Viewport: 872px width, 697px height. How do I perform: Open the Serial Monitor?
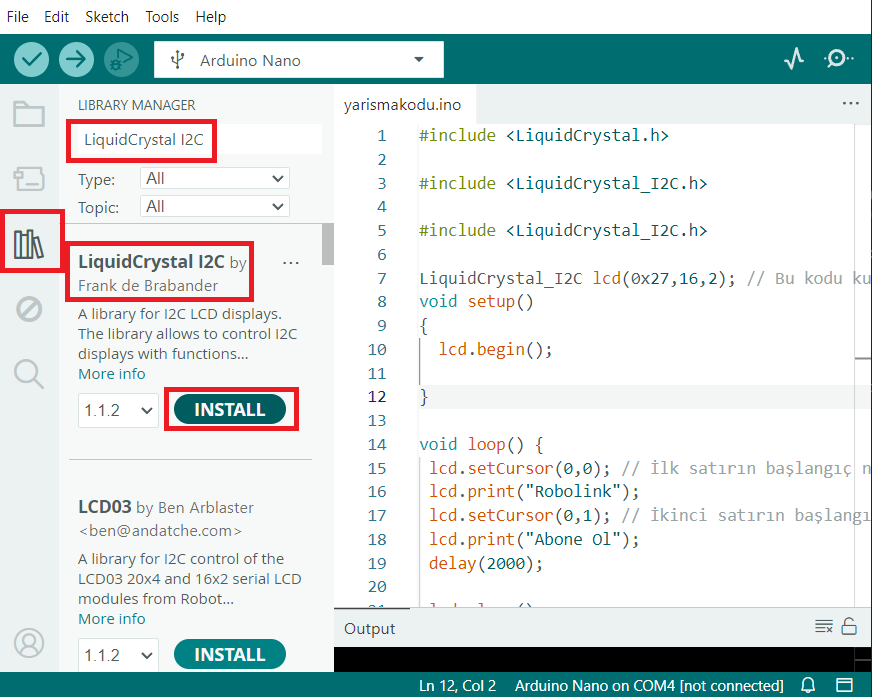click(838, 60)
